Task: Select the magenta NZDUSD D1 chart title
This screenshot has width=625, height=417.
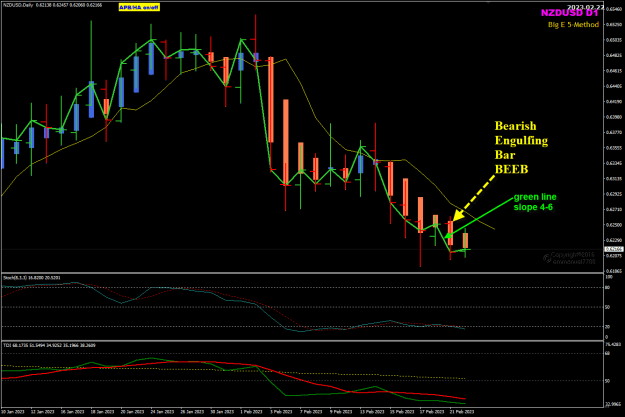Action: [569, 13]
